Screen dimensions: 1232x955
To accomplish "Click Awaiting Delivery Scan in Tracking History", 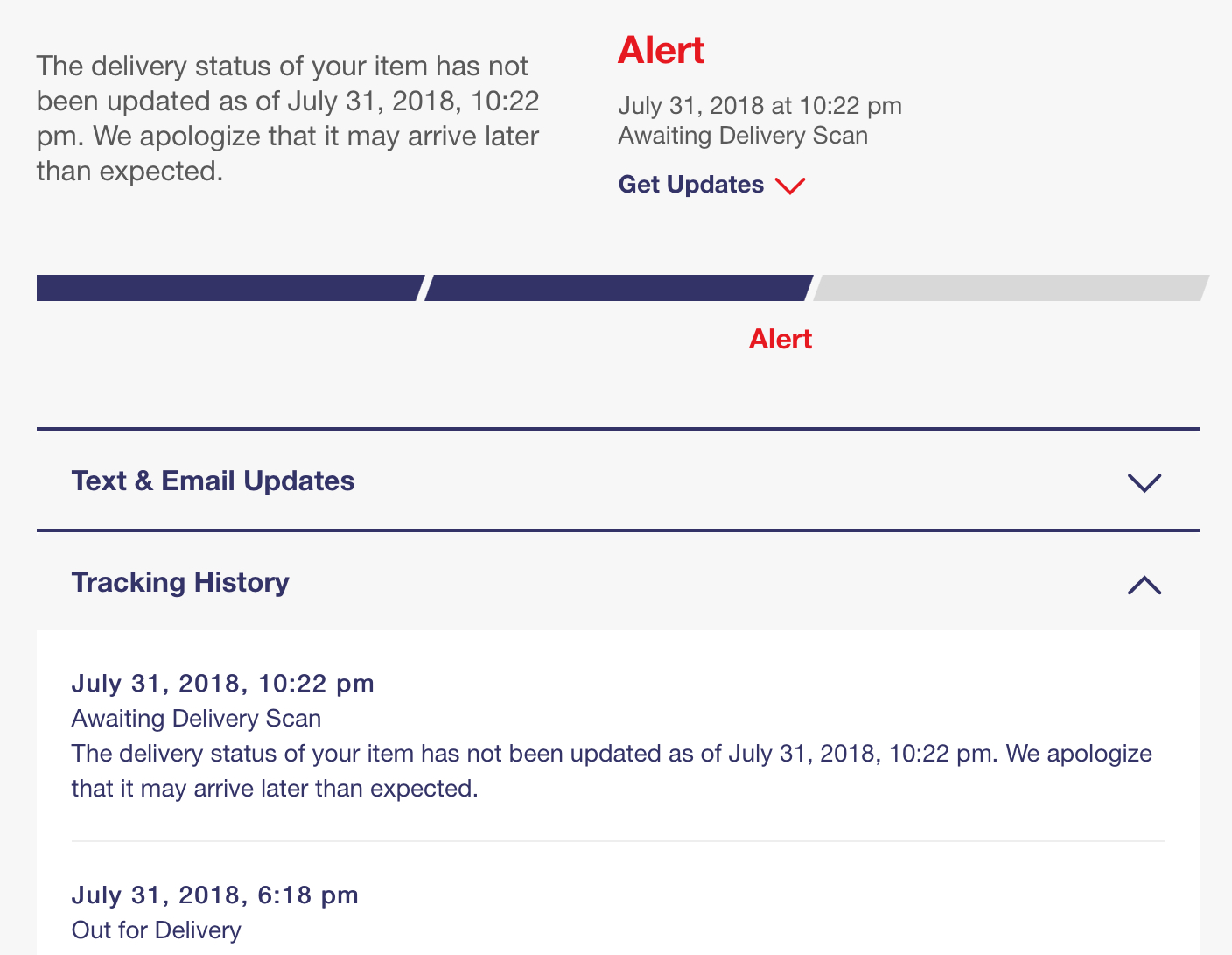I will point(196,719).
